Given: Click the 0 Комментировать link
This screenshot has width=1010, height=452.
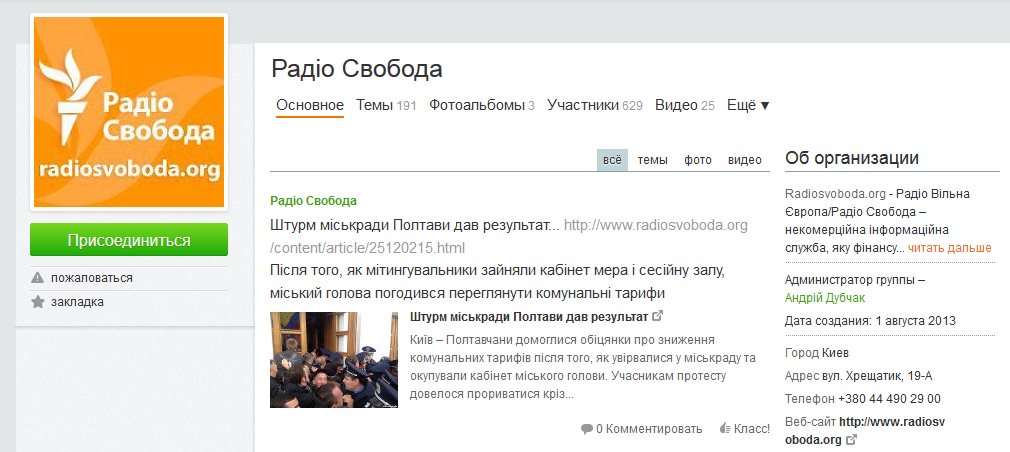Looking at the screenshot, I should 649,429.
